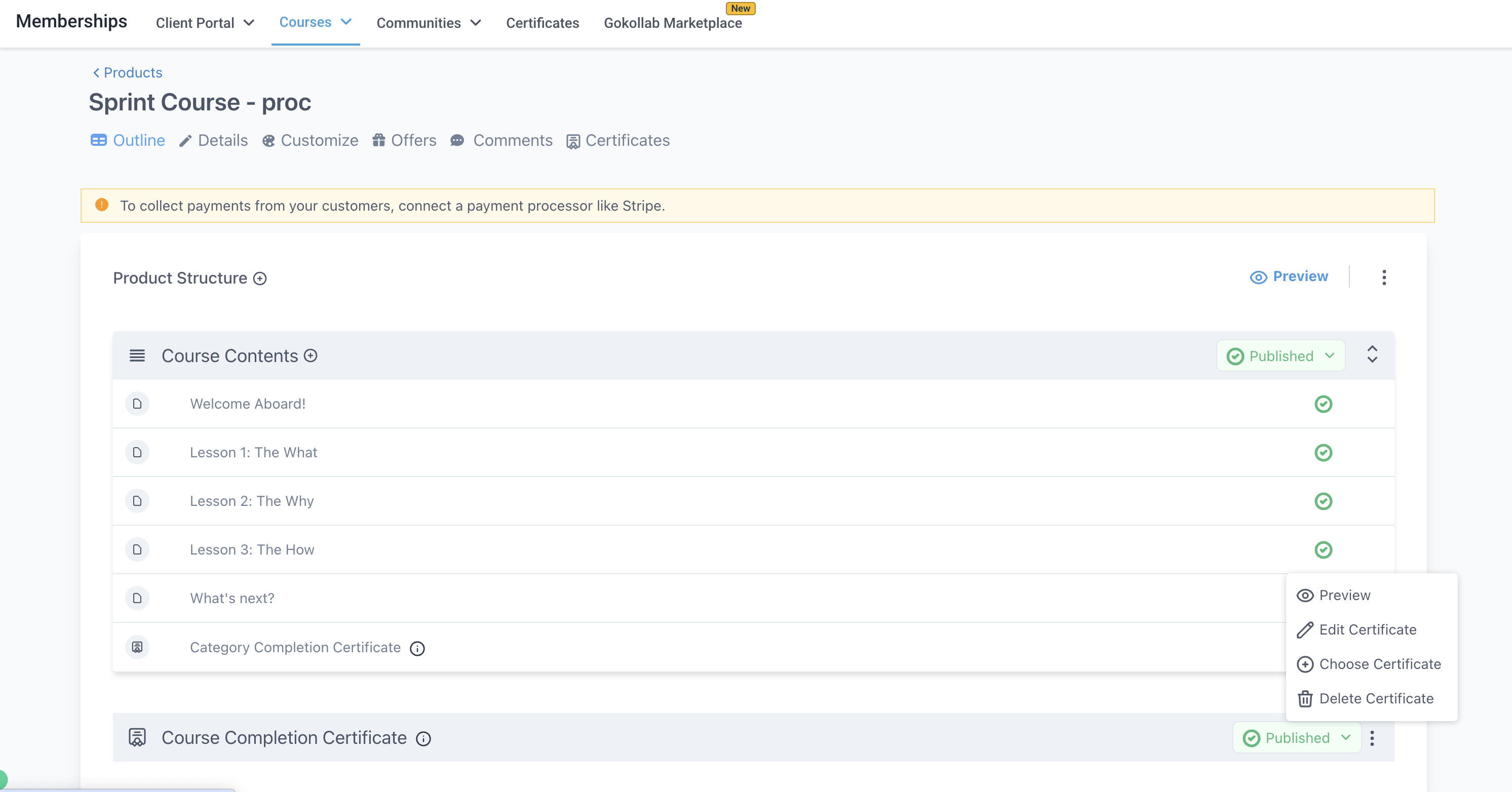
Task: Click the info icon beside Course Completion Certificate
Action: click(423, 739)
